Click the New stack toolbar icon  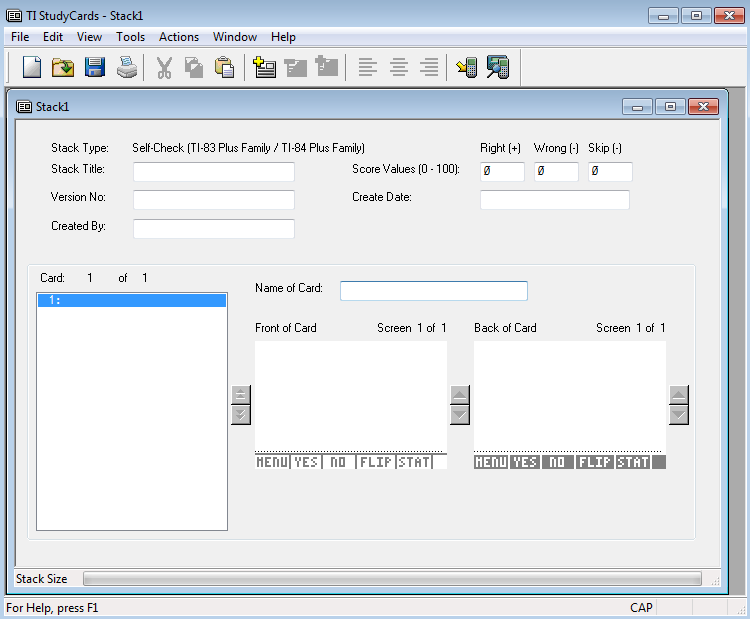[x=32, y=67]
